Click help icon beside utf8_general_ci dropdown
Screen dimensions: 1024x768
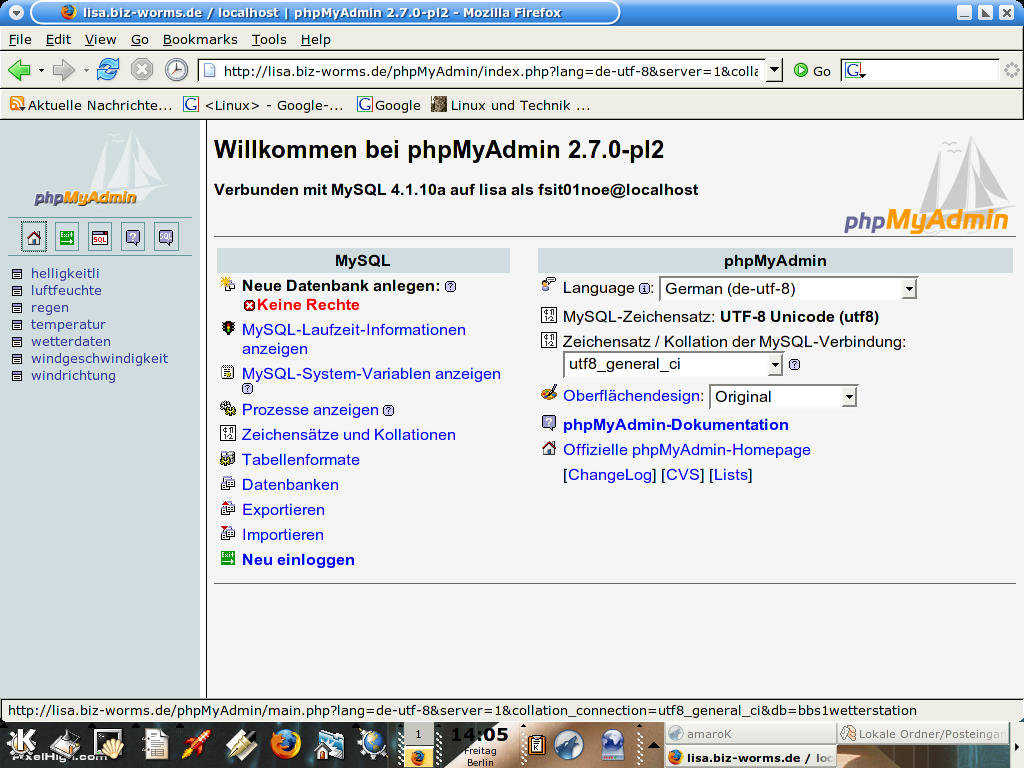coord(795,364)
